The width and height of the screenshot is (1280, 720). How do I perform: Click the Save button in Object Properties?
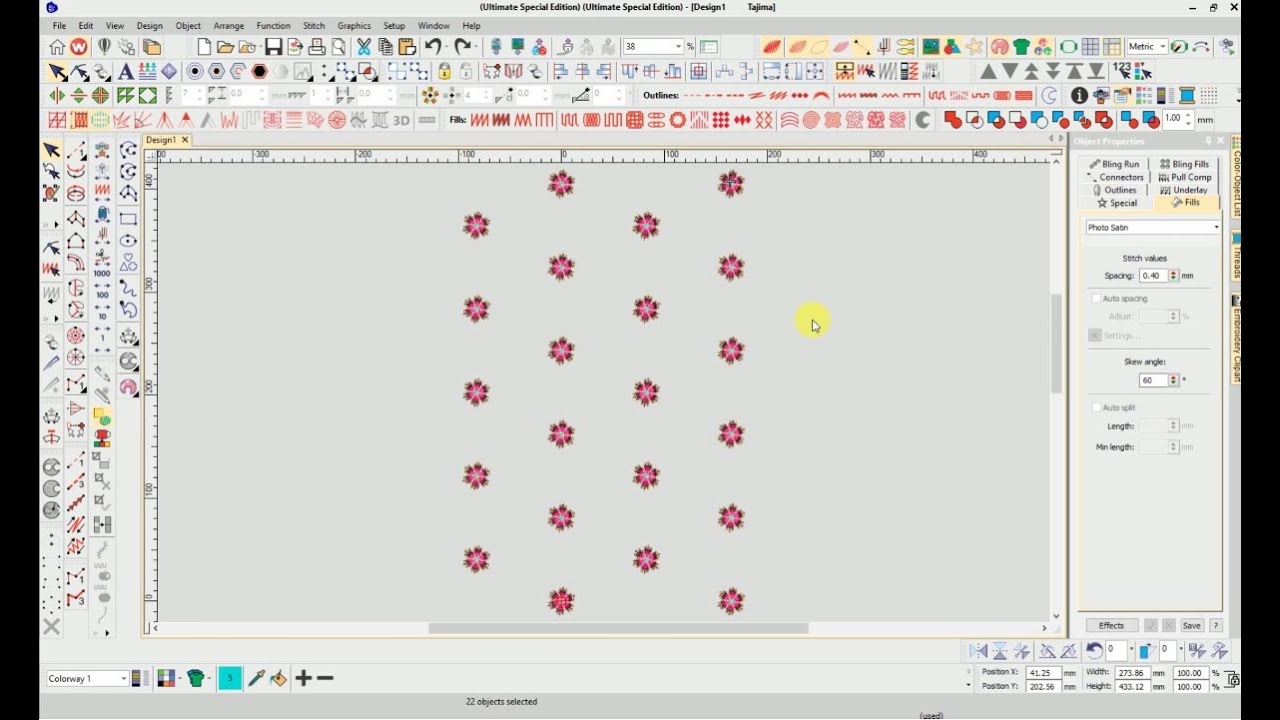tap(1191, 626)
